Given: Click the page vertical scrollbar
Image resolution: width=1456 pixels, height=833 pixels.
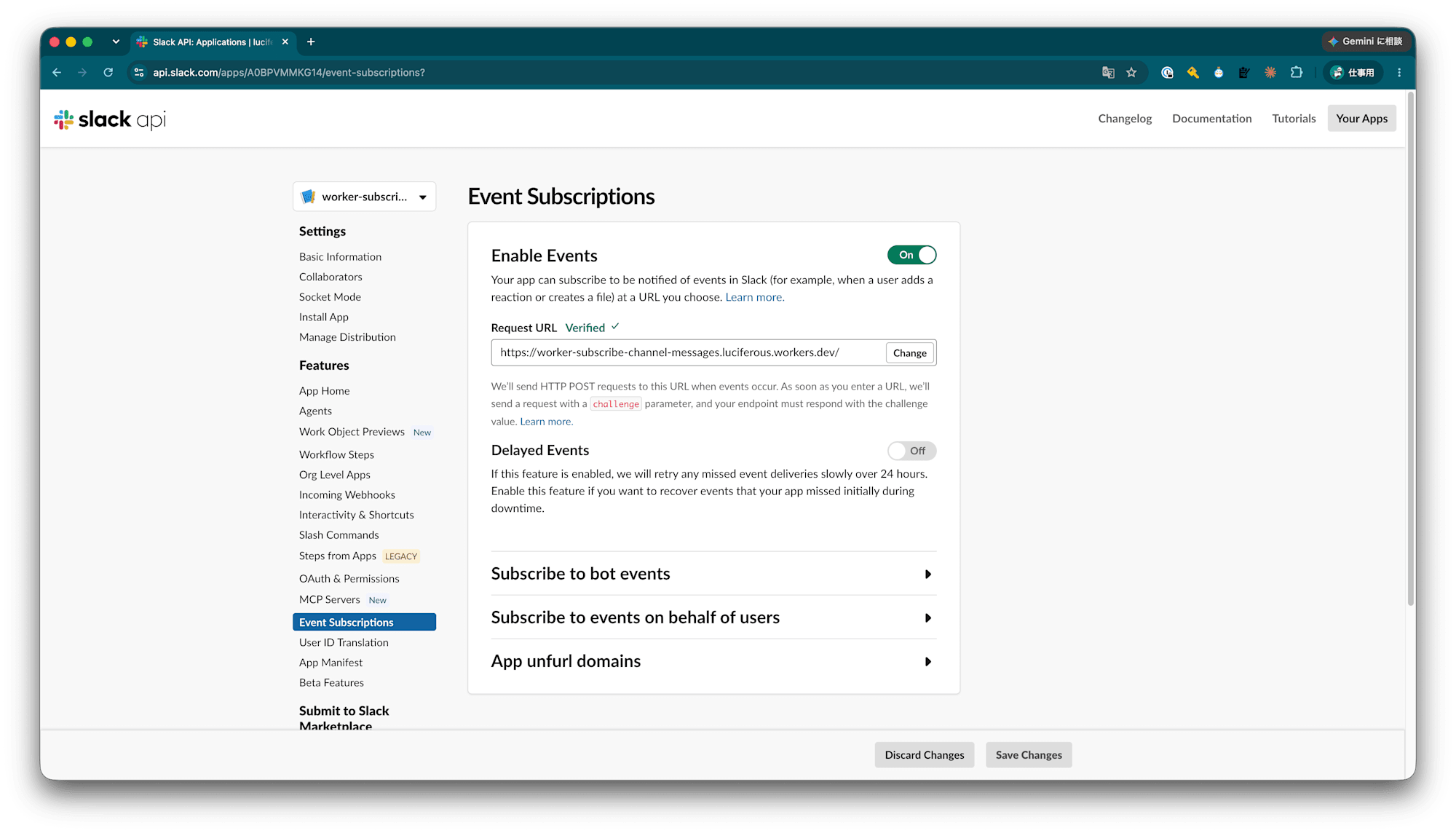Looking at the screenshot, I should point(1410,350).
